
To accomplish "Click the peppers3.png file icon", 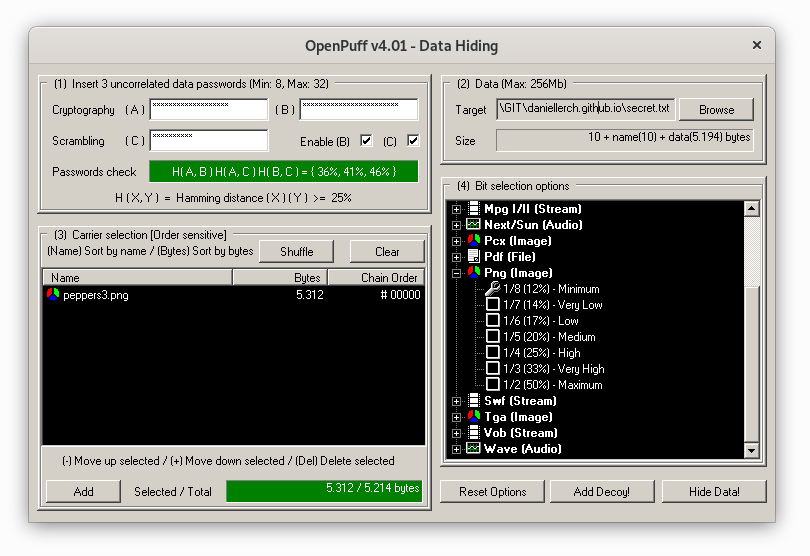I will click(x=53, y=295).
